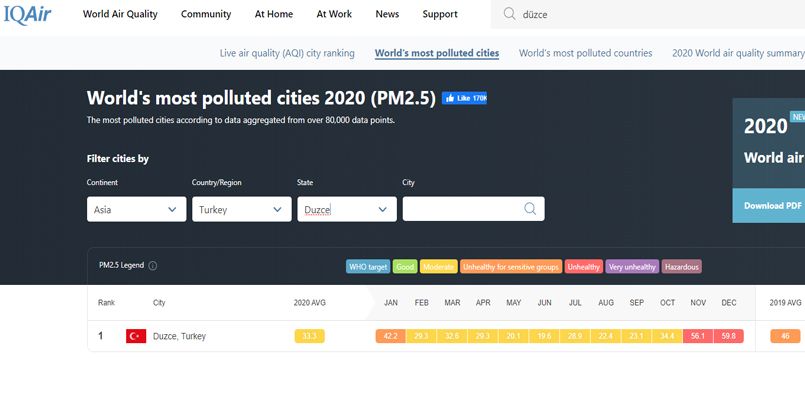Click the Good legend swatch

(405, 266)
